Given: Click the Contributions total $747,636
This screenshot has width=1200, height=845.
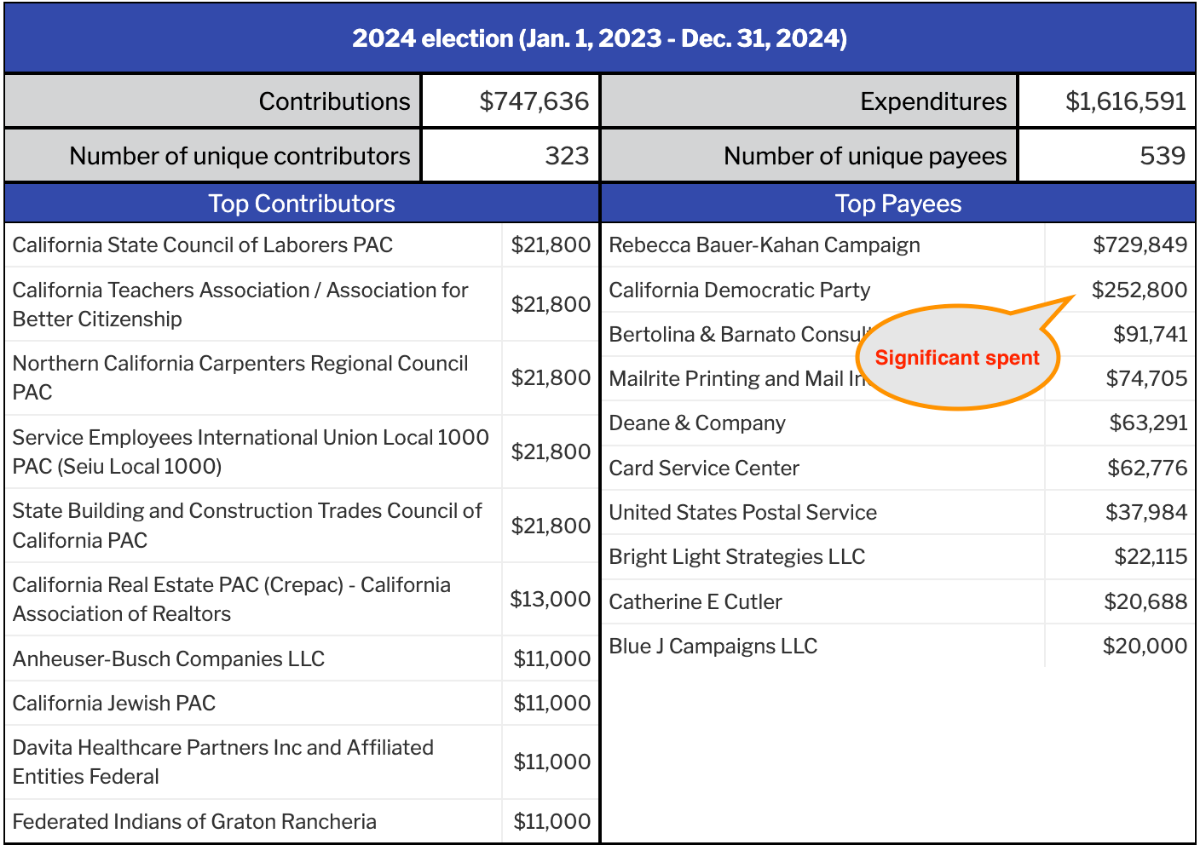Looking at the screenshot, I should (534, 101).
